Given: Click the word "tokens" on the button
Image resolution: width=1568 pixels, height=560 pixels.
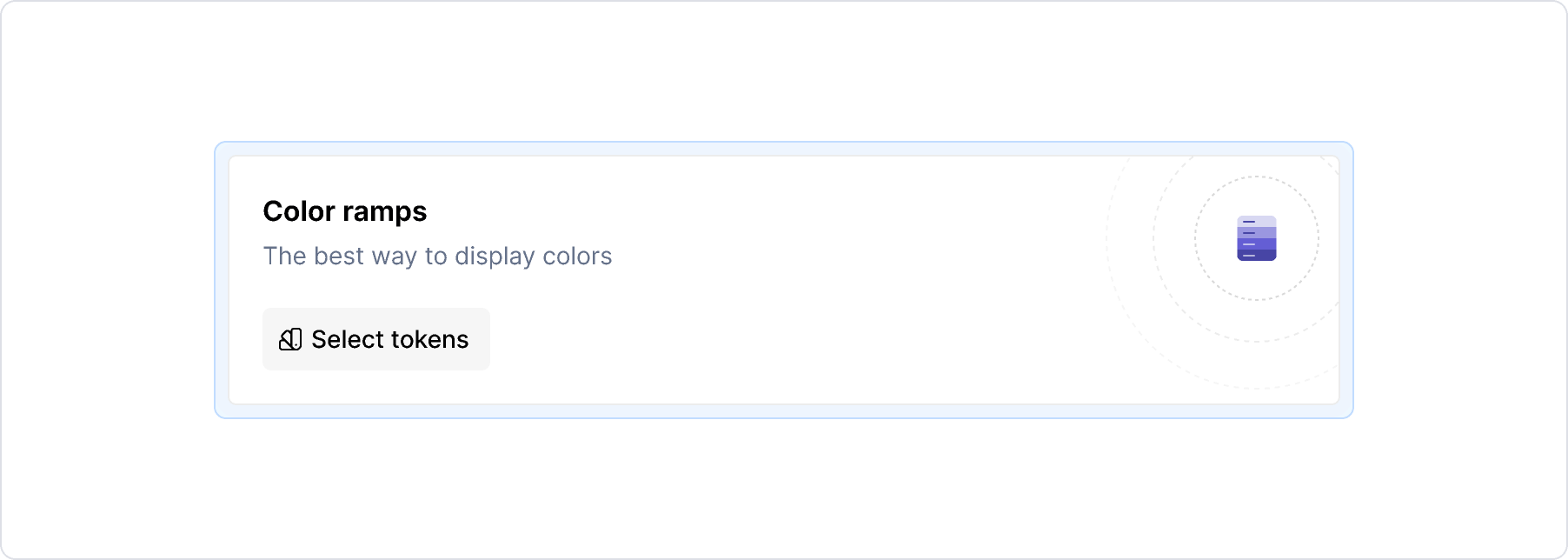Looking at the screenshot, I should pyautogui.click(x=429, y=339).
